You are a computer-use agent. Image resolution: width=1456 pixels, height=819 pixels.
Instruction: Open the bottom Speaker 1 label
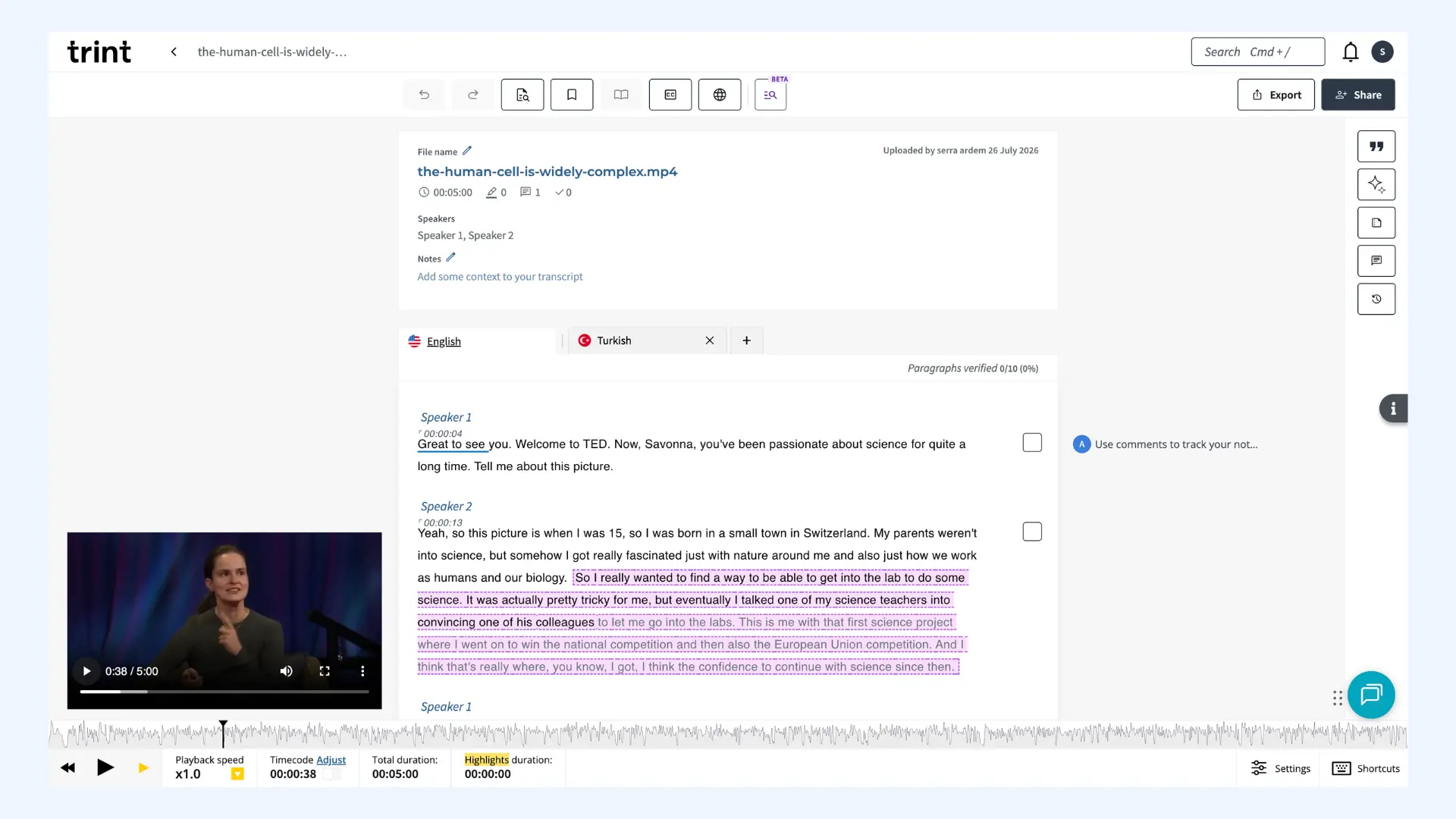446,706
